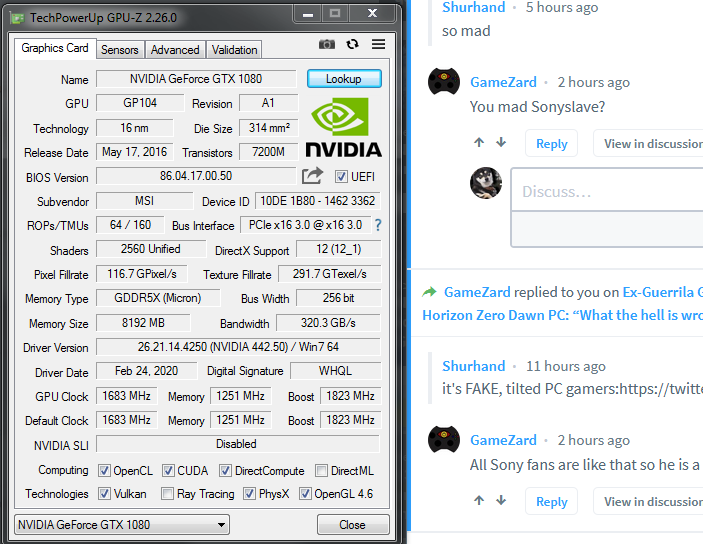Upvote GameZard's 'You mad Sonyslave?' comment

tap(479, 143)
